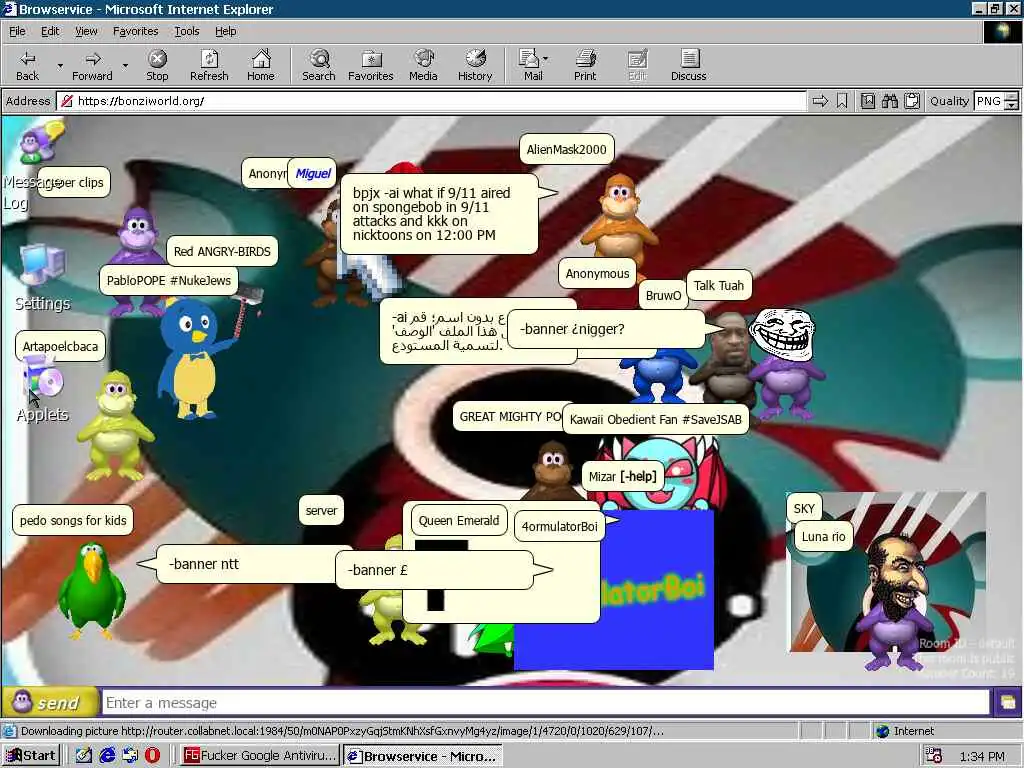This screenshot has height=768, width=1024.
Task: Go Back in the browser toolbar
Action: tap(27, 65)
